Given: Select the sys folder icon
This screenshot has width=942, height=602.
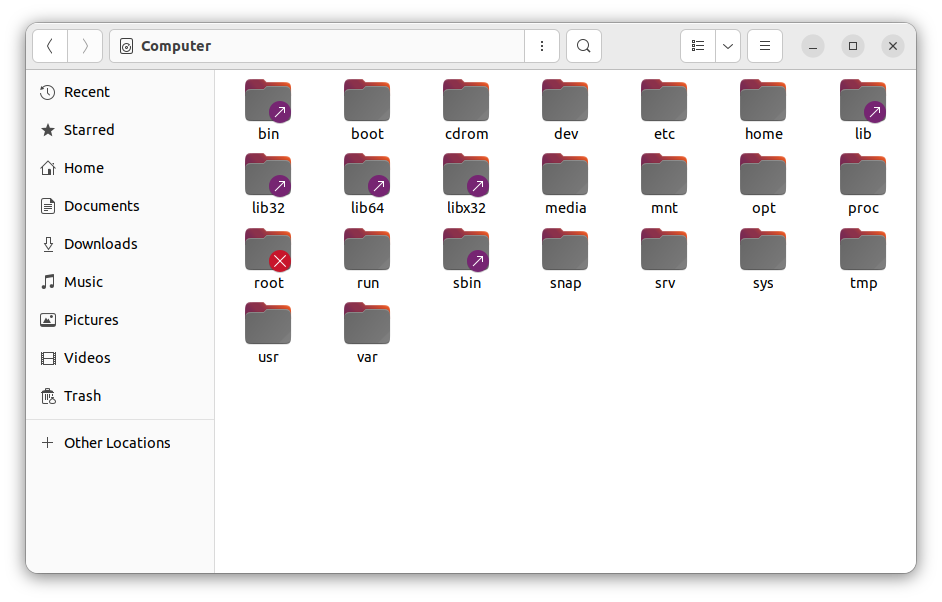Looking at the screenshot, I should (x=764, y=250).
